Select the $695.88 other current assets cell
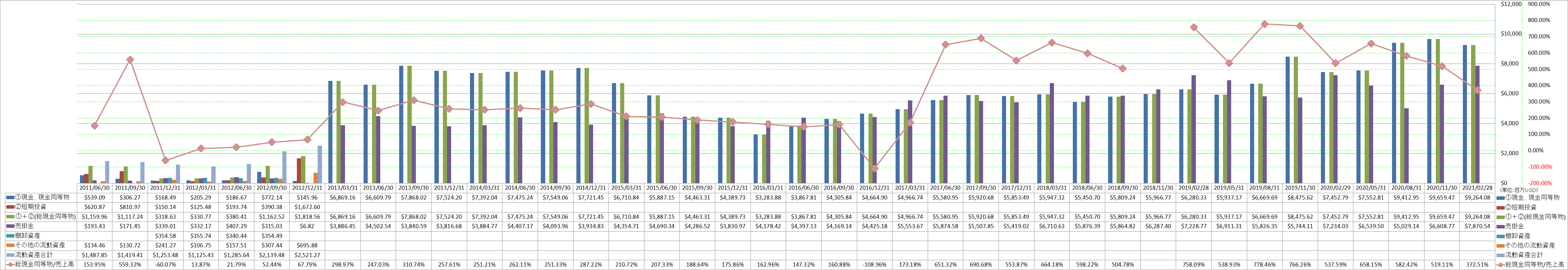The image size is (1568, 270). click(x=307, y=245)
